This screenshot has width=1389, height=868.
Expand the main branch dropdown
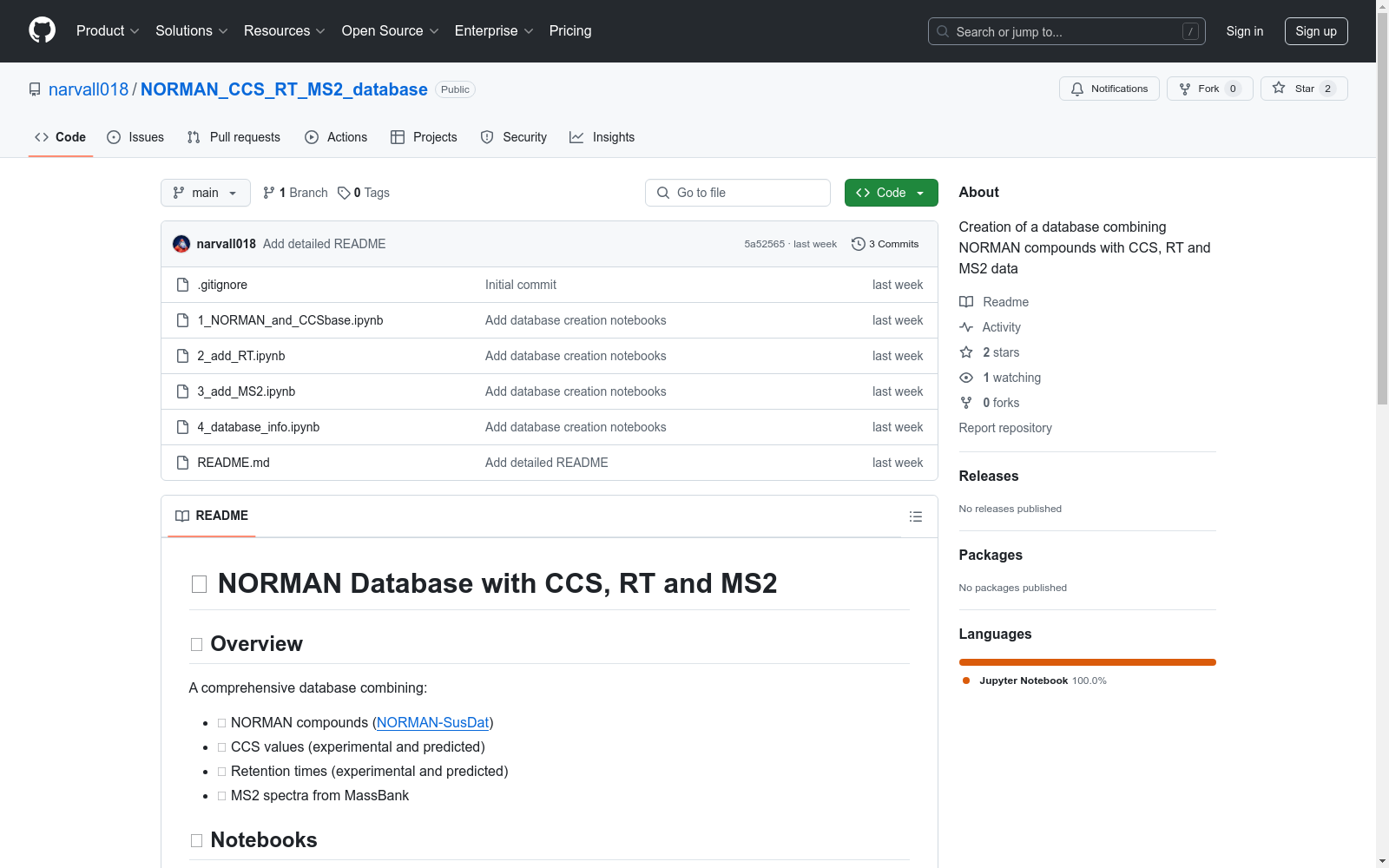(205, 193)
